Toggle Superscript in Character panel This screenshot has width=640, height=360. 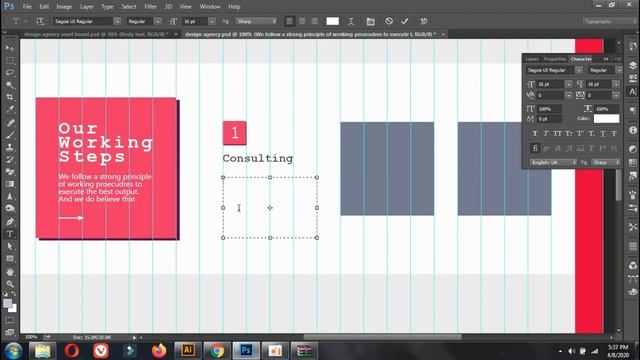click(580, 133)
